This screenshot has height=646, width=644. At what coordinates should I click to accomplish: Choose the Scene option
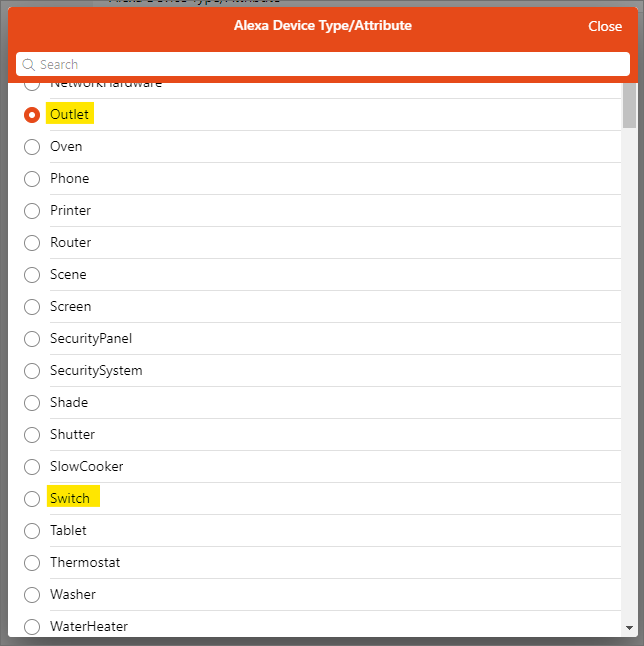(32, 275)
